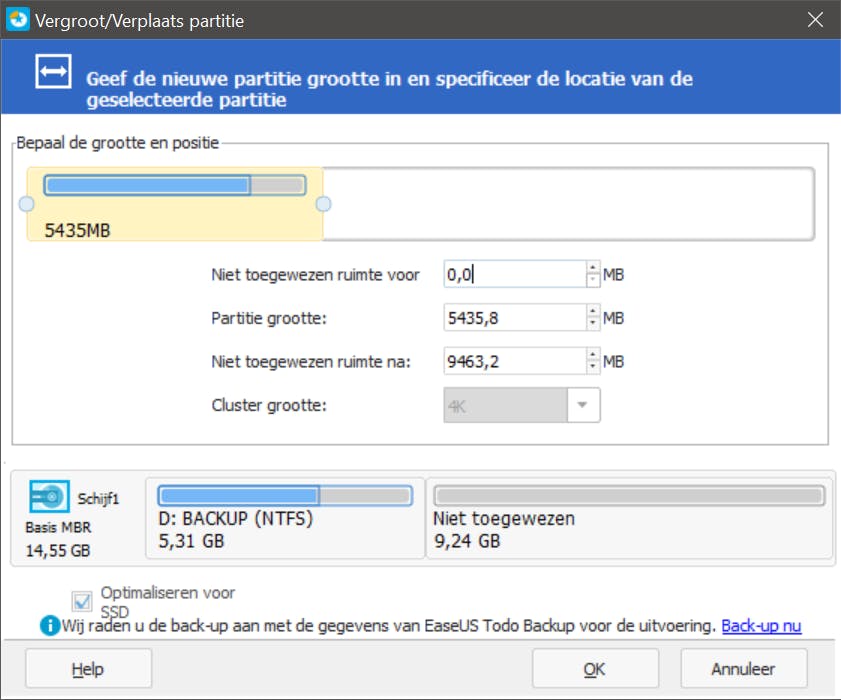Click the Cluster grootte label
841x700 pixels.
pos(269,405)
